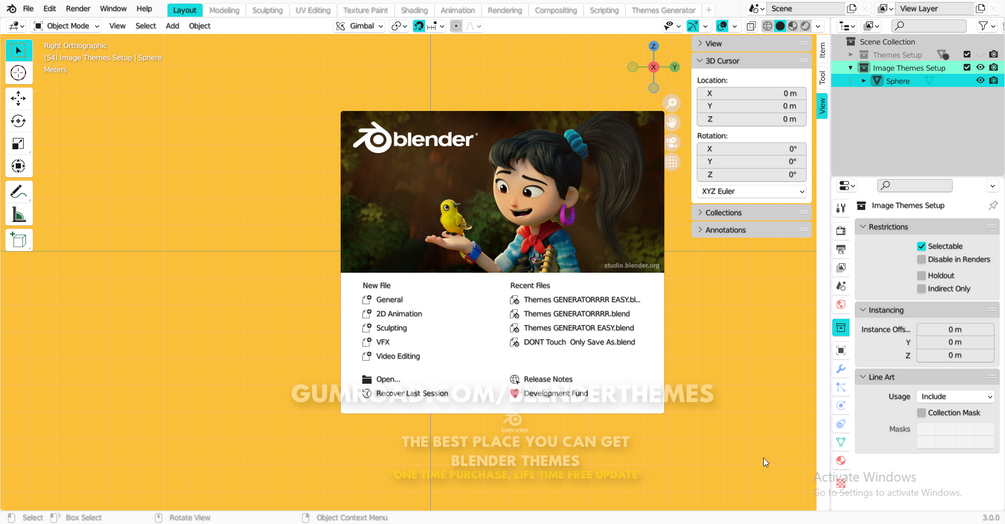Image resolution: width=1005 pixels, height=524 pixels.
Task: Click the viewport pan hand icon
Action: tap(672, 122)
